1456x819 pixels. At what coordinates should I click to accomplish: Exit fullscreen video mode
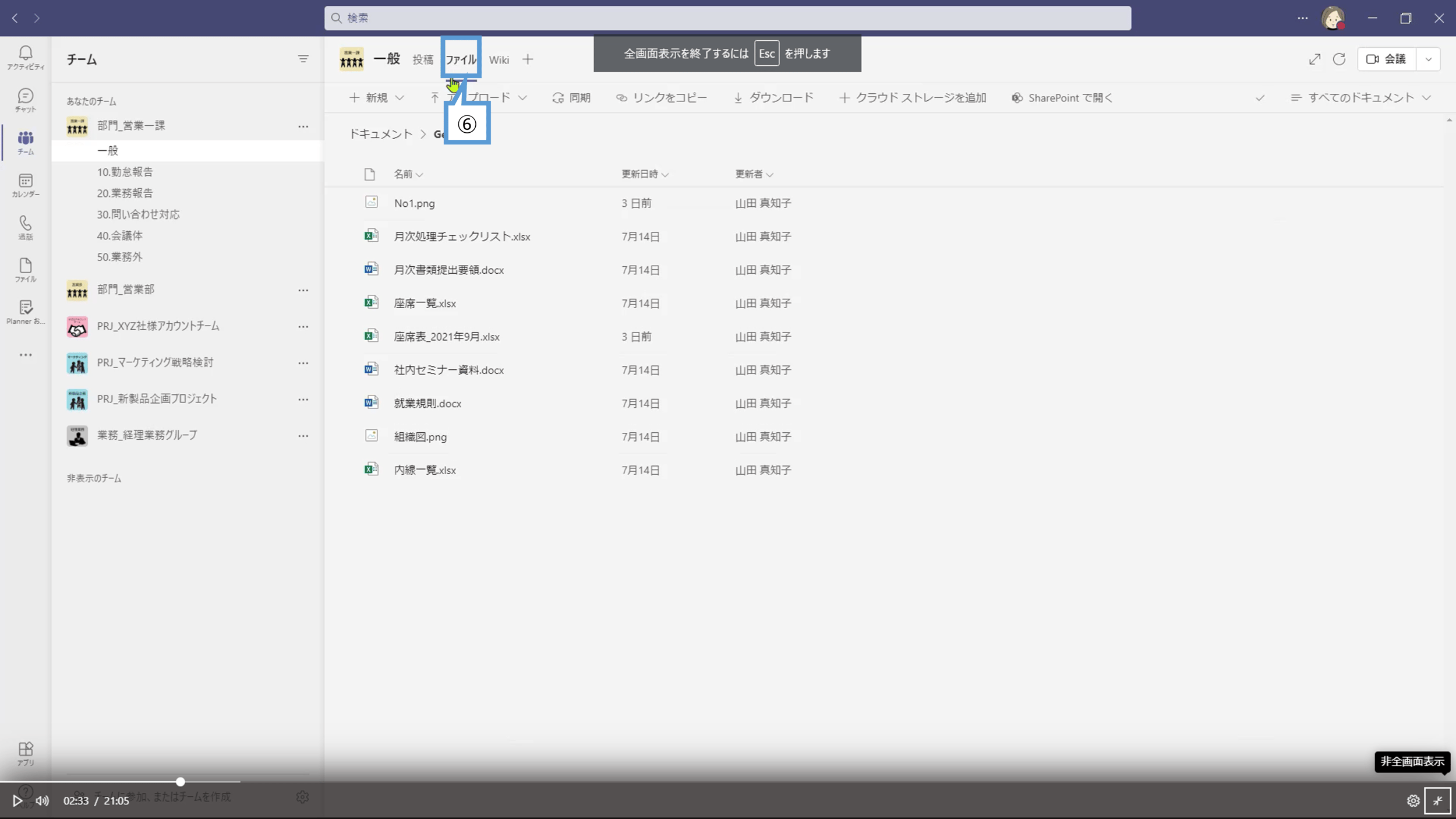point(1437,801)
